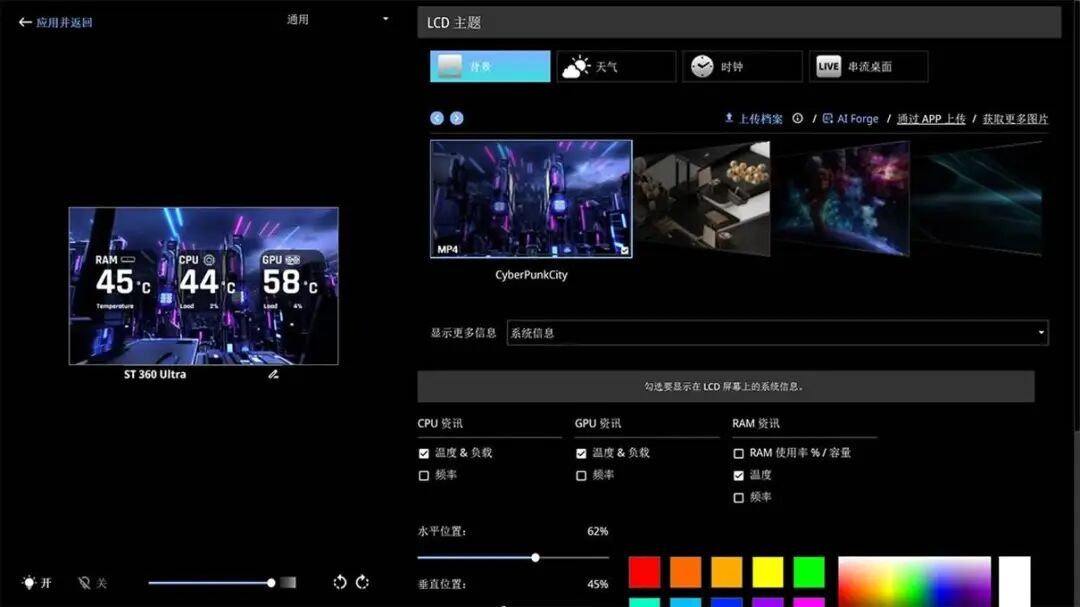Enable RAM 使用率 % / 容量 checkbox
The width and height of the screenshot is (1080, 607).
click(738, 453)
